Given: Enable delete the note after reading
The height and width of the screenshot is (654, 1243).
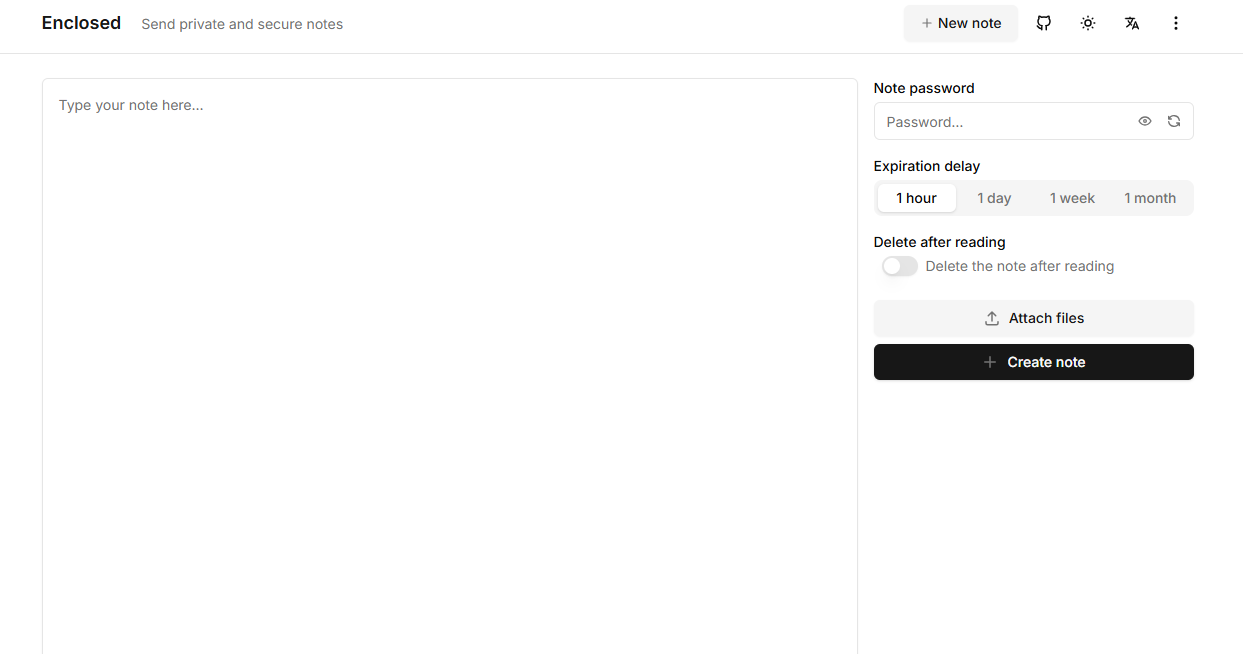Looking at the screenshot, I should coord(899,266).
